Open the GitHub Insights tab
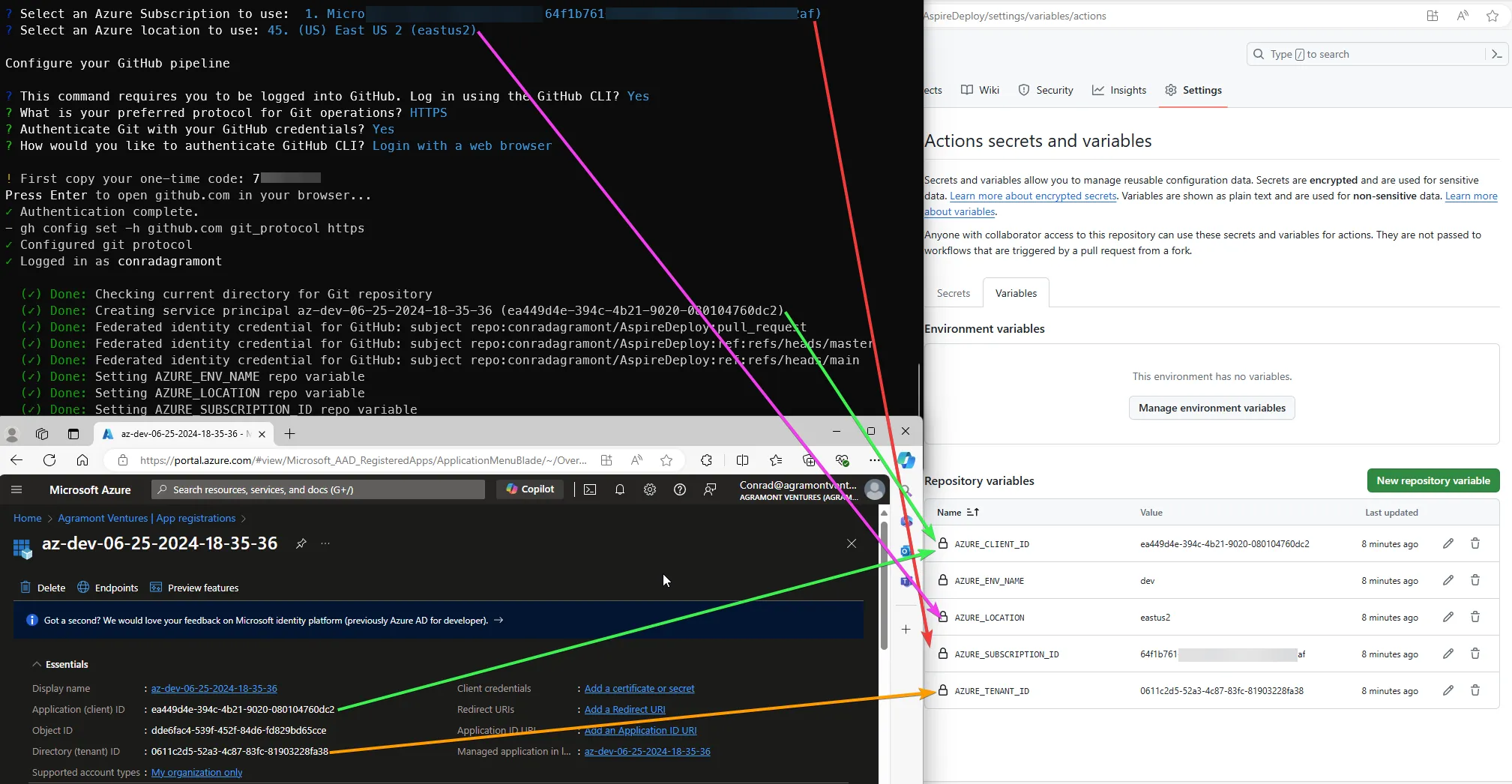Image resolution: width=1512 pixels, height=784 pixels. pos(1119,90)
